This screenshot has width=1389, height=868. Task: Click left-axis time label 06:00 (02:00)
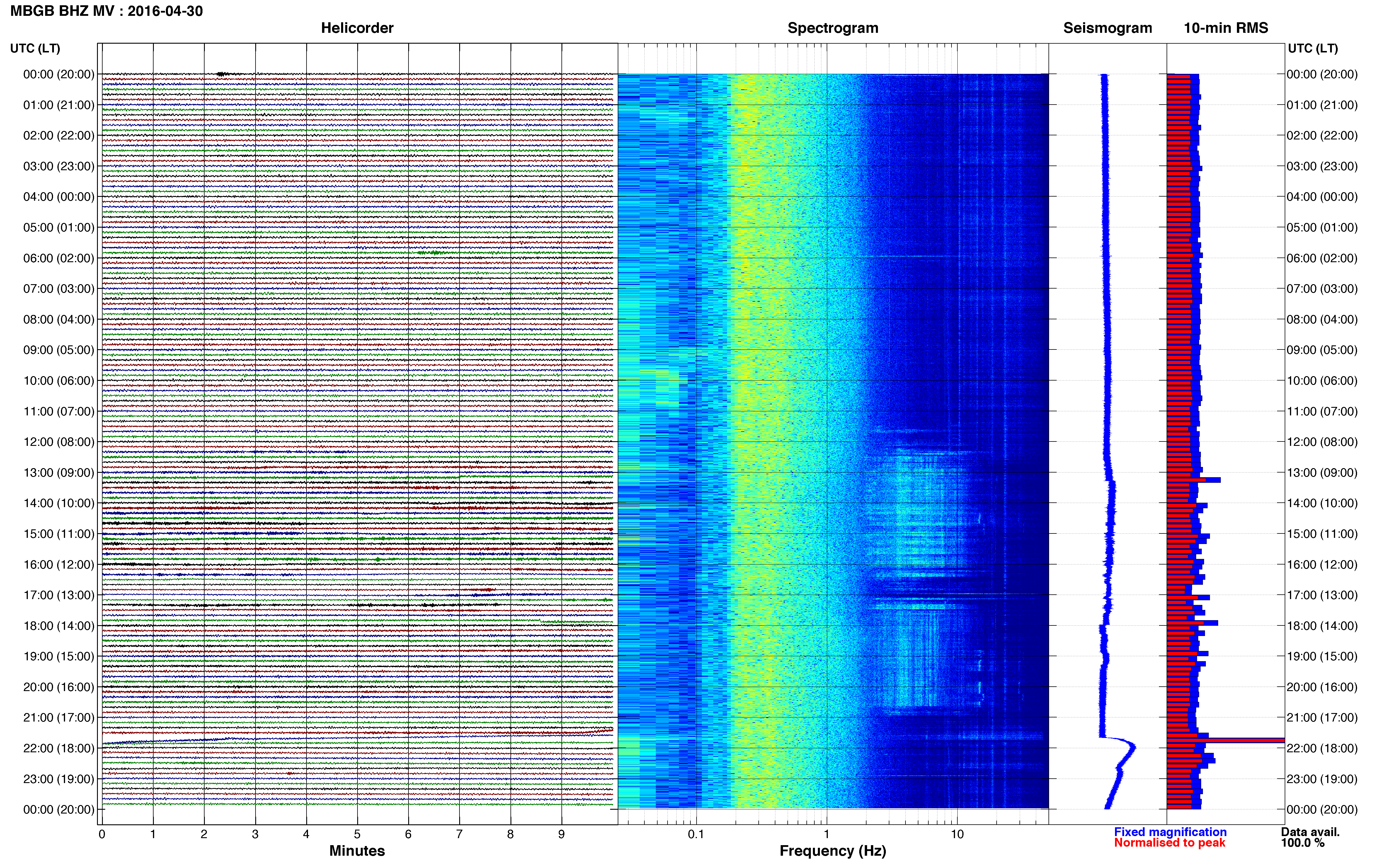(59, 258)
